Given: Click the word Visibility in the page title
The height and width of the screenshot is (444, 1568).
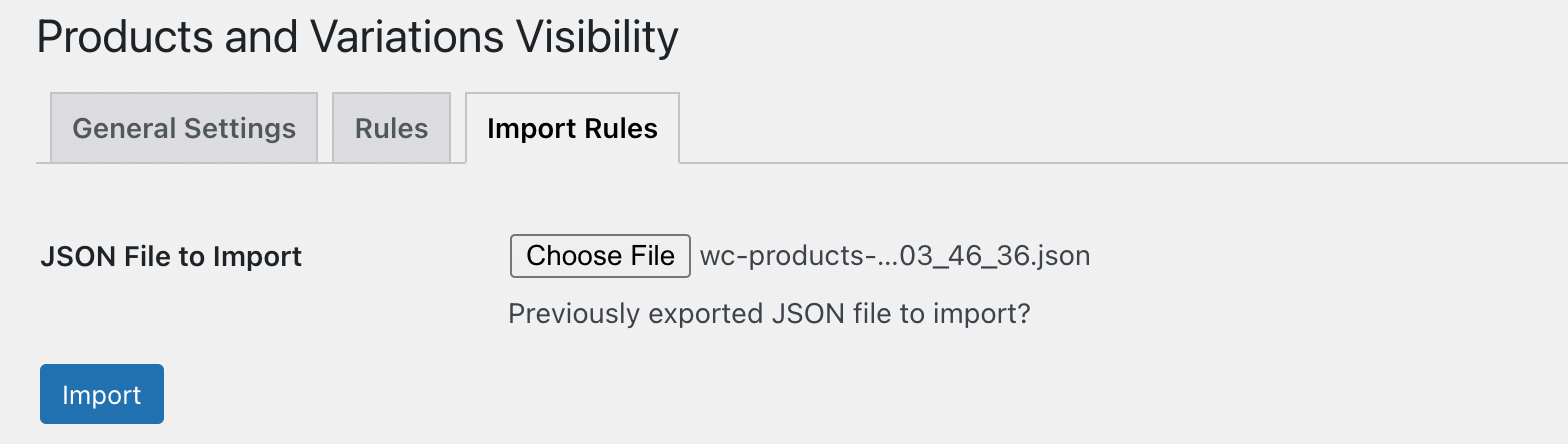Looking at the screenshot, I should click(596, 37).
